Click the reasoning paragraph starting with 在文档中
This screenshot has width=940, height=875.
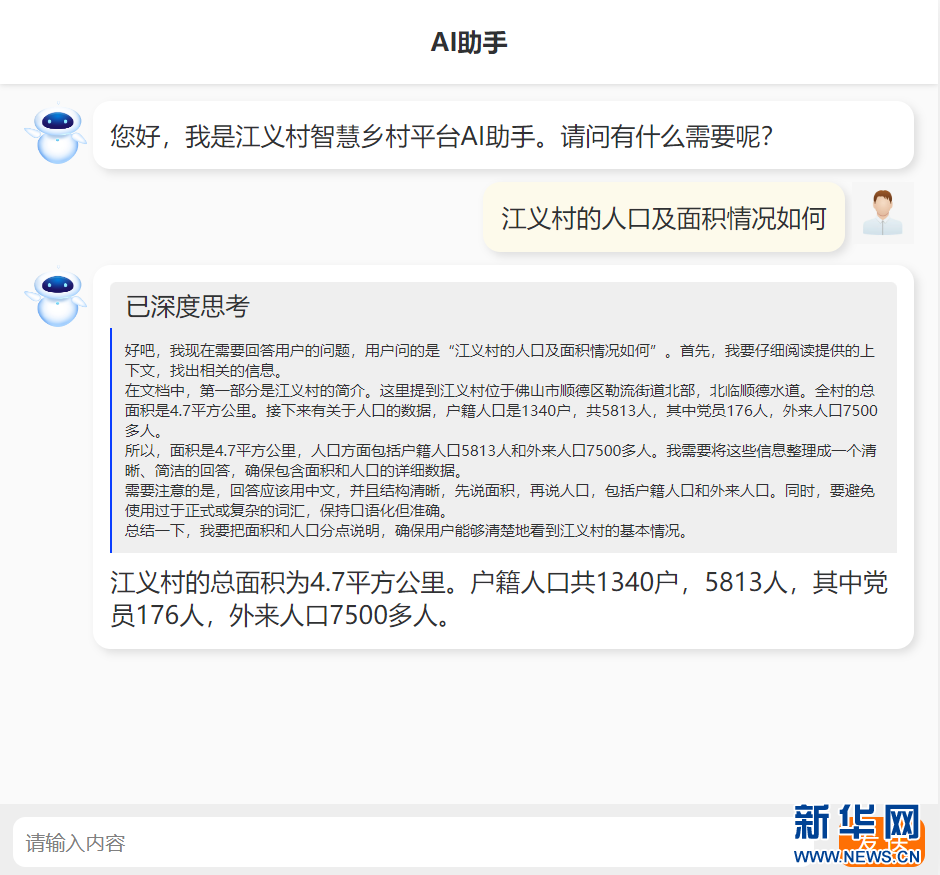pyautogui.click(x=500, y=410)
